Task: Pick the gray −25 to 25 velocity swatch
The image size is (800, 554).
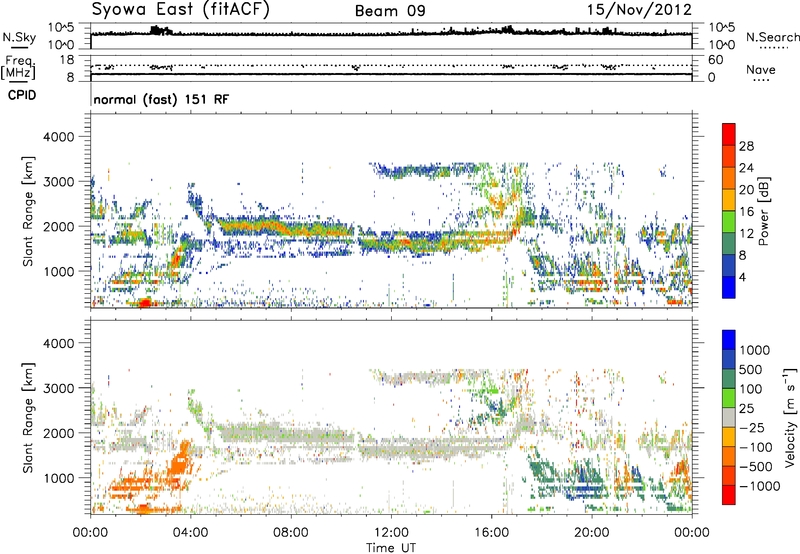Action: [x=729, y=417]
